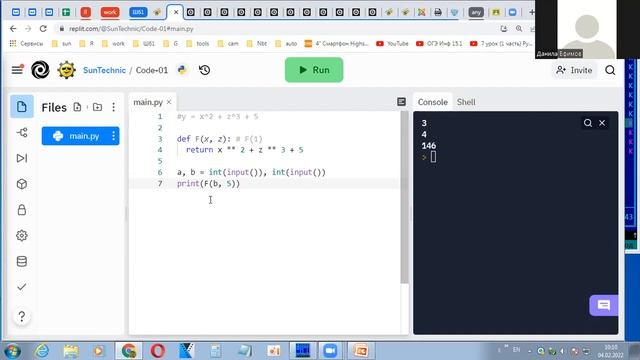
Task: Click the Python language icon
Action: 182,70
